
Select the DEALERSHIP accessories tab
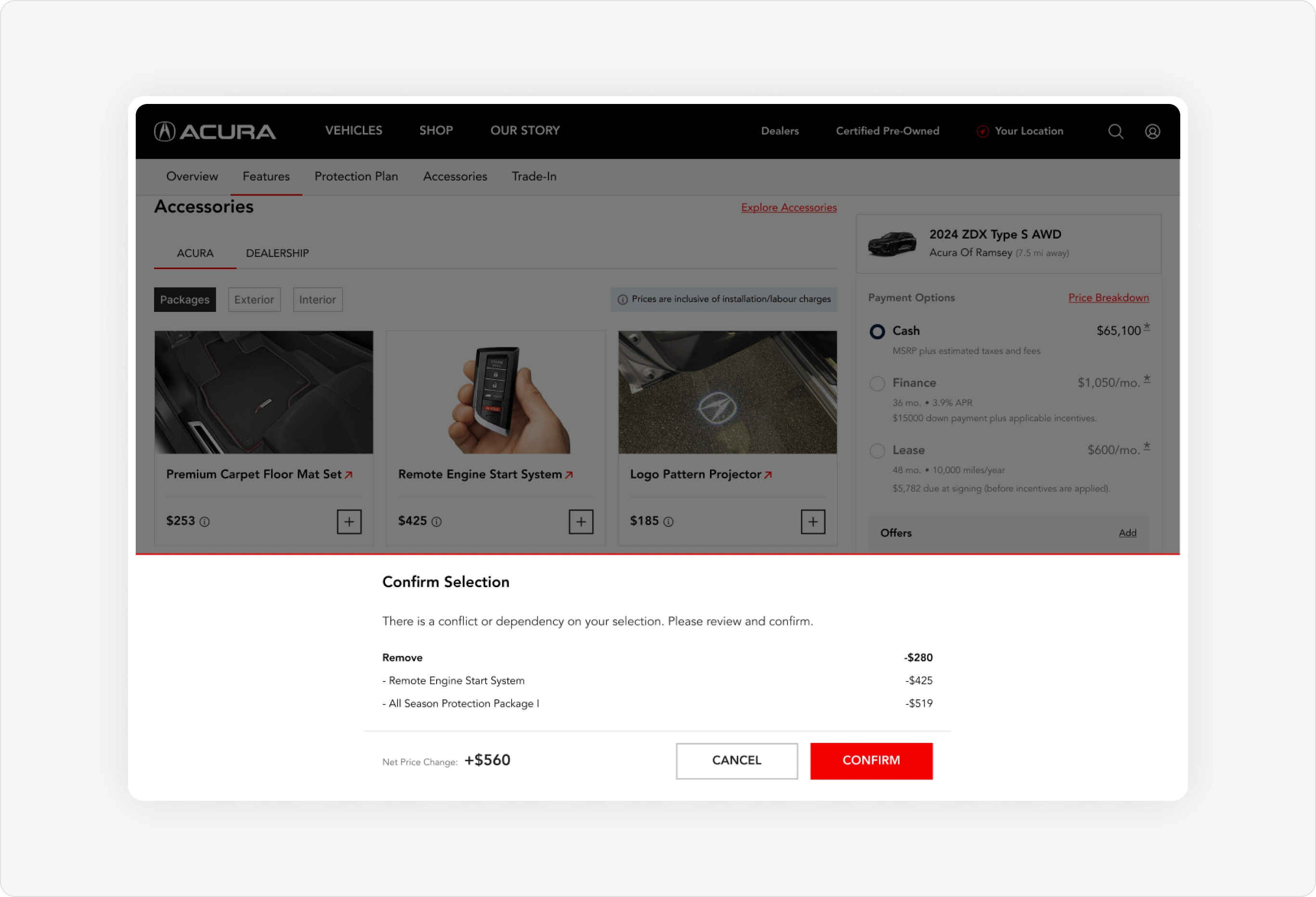[x=277, y=254]
